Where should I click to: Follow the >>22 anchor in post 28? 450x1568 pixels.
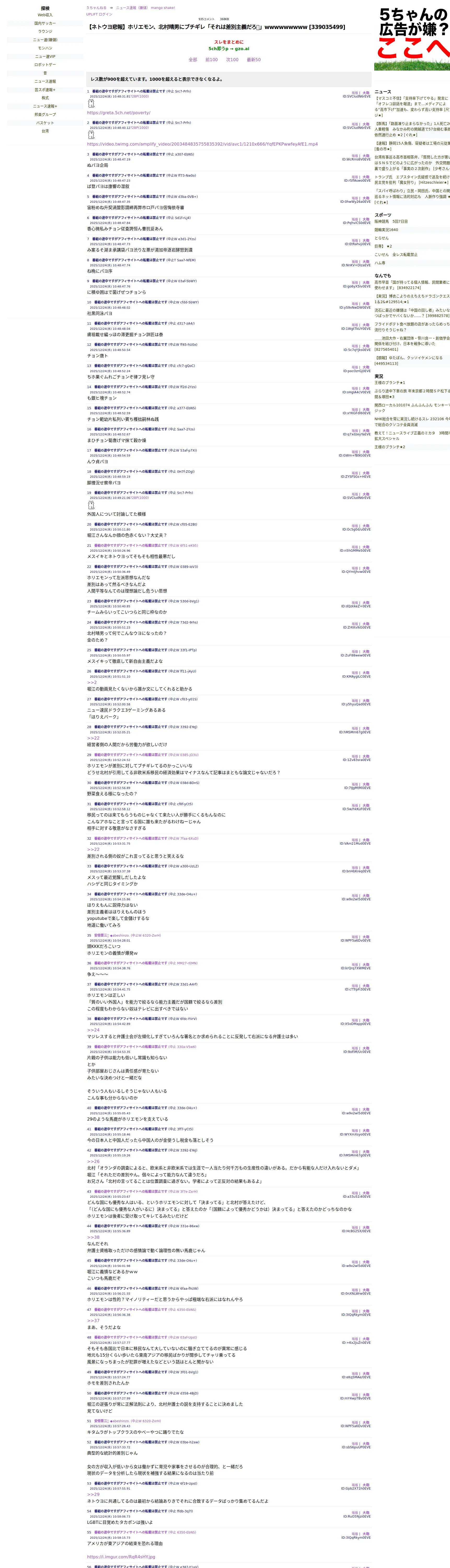[x=93, y=738]
